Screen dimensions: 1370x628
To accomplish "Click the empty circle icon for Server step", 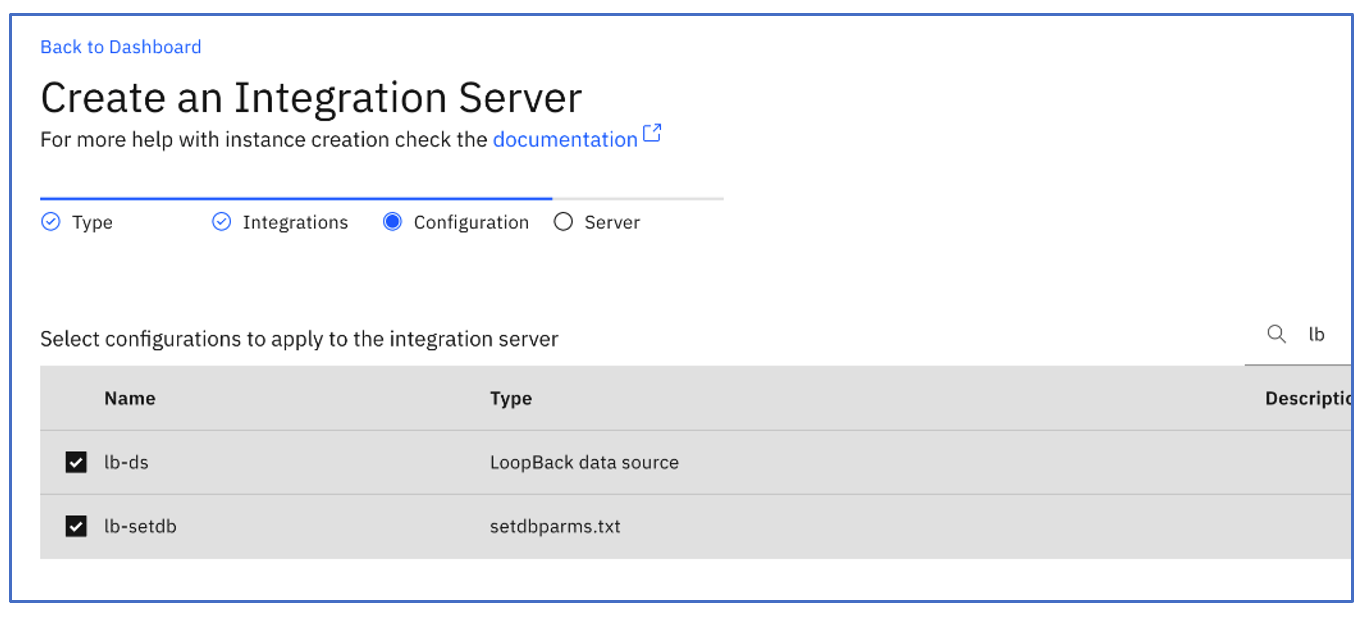I will [x=563, y=221].
